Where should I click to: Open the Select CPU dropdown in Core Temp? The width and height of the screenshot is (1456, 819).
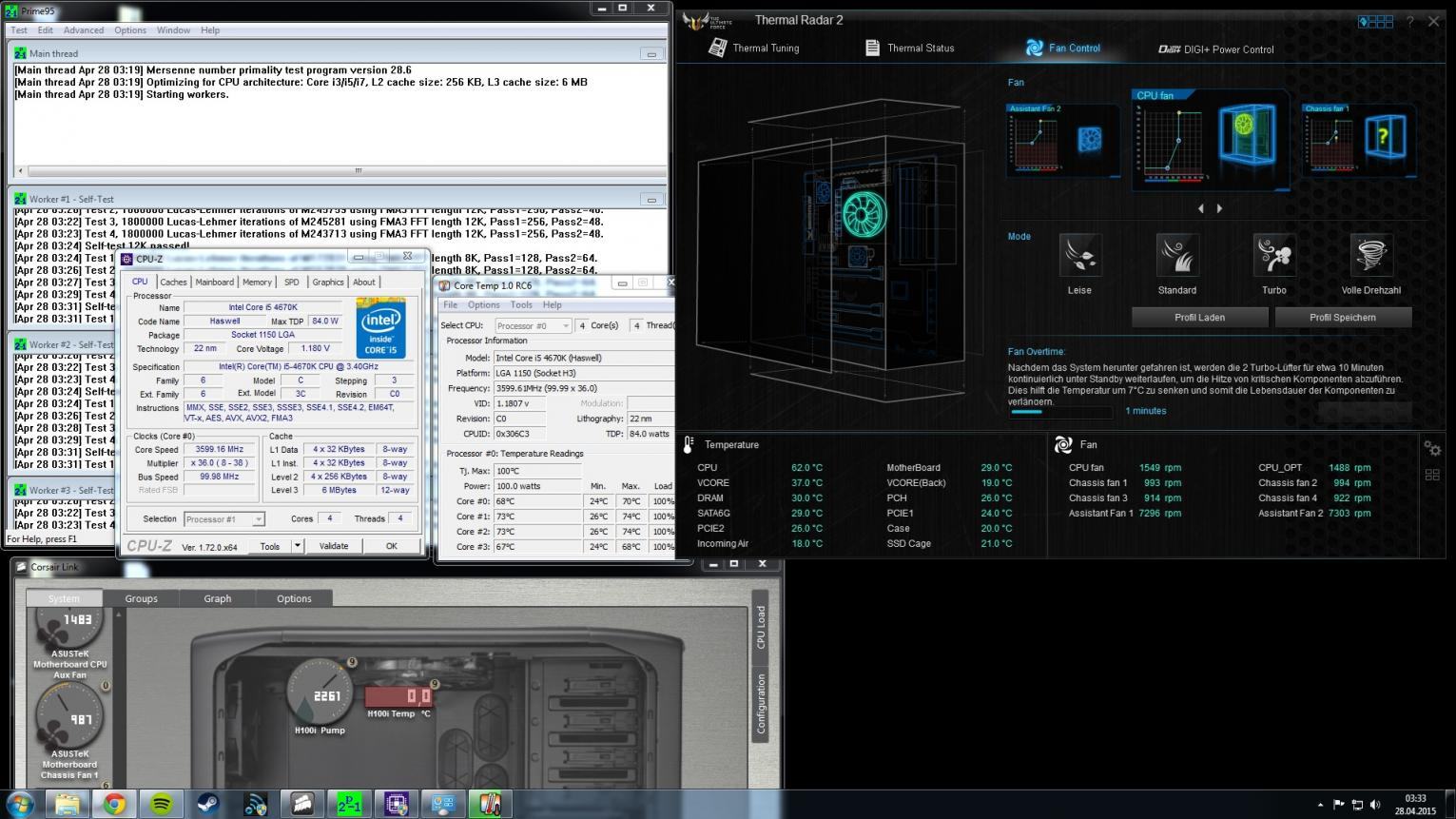pos(533,325)
